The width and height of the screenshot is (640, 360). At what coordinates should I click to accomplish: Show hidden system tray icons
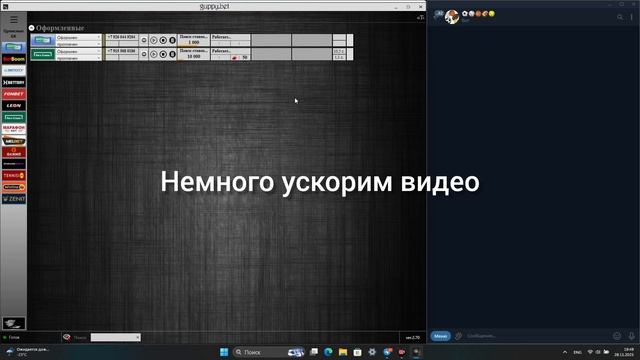(x=565, y=352)
